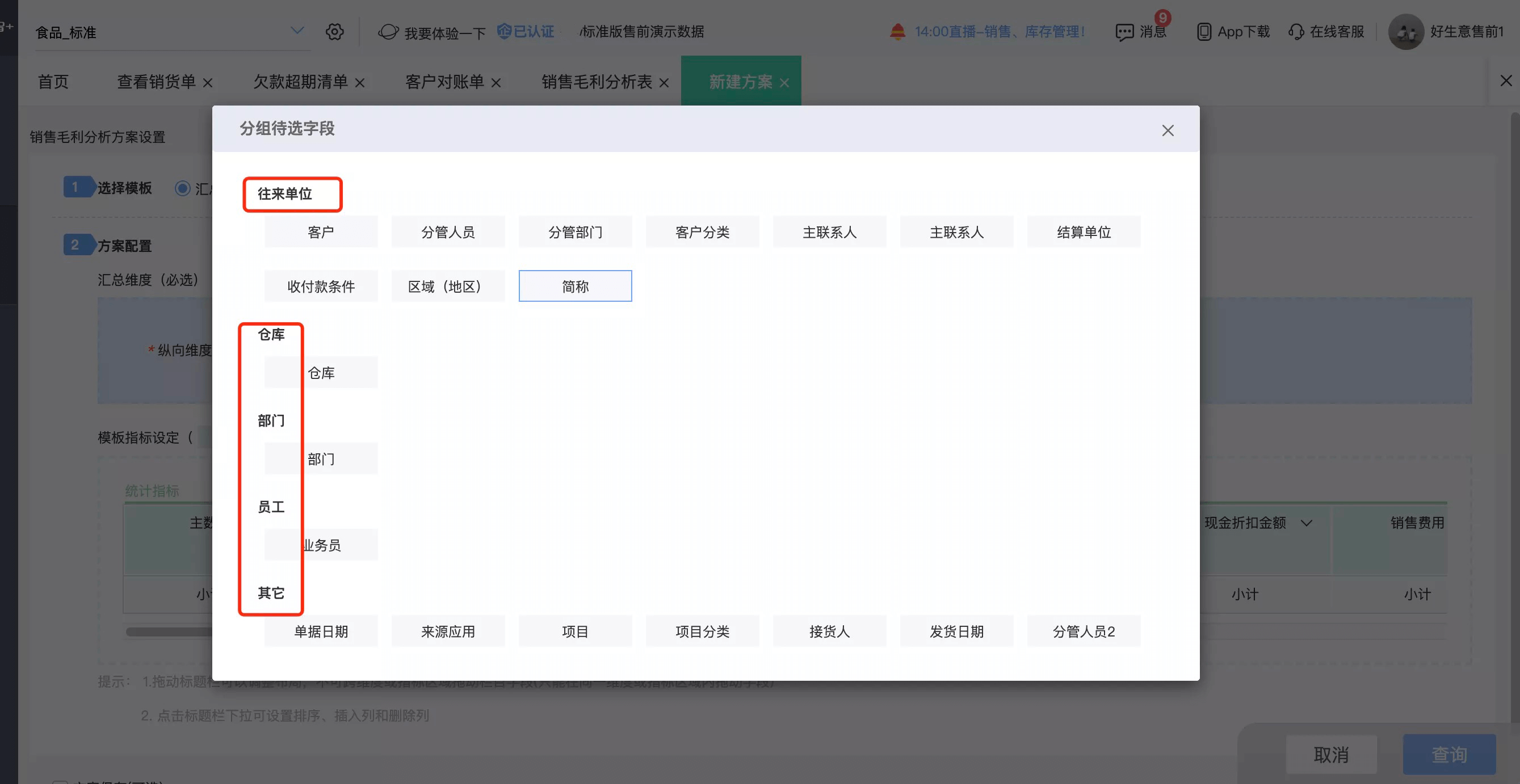Screen dimensions: 1520x784
Task: Select the 接货人 field
Action: 830,631
